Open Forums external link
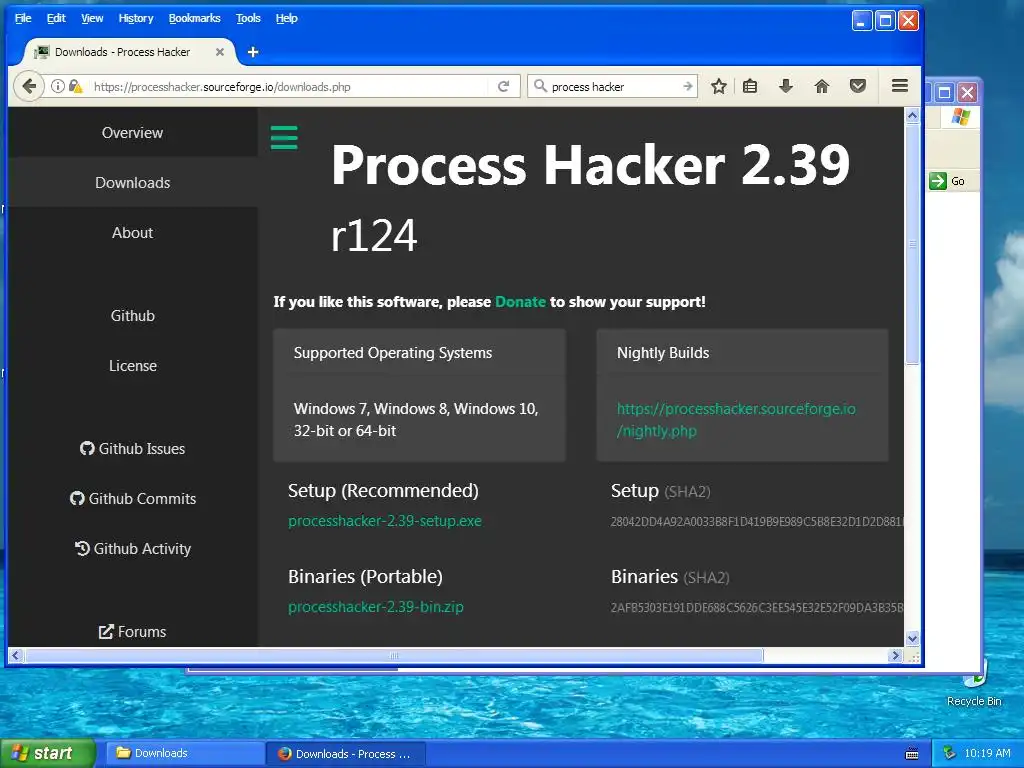1024x768 pixels. point(133,632)
